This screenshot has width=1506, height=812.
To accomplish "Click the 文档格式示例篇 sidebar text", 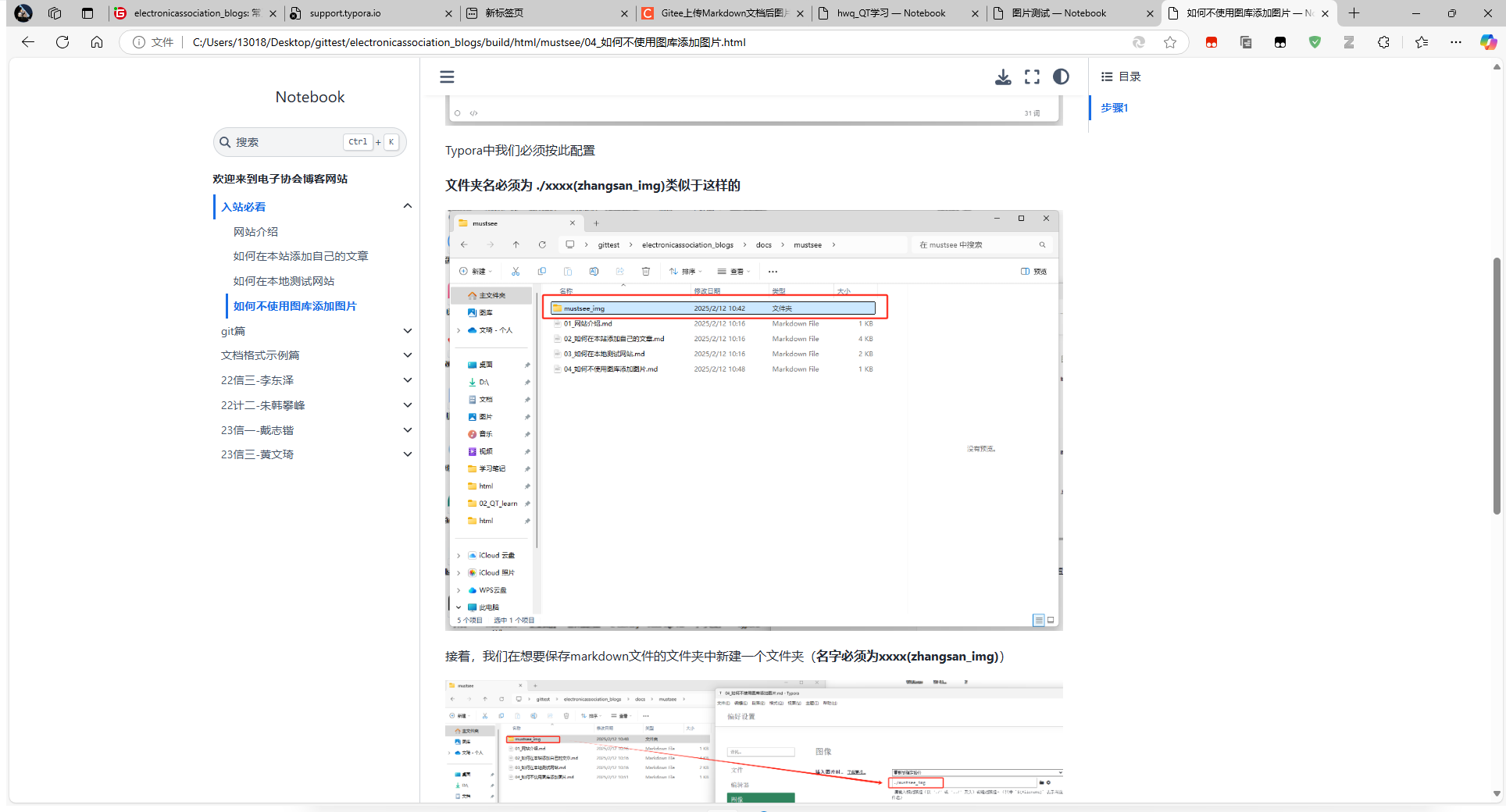I will pyautogui.click(x=260, y=355).
